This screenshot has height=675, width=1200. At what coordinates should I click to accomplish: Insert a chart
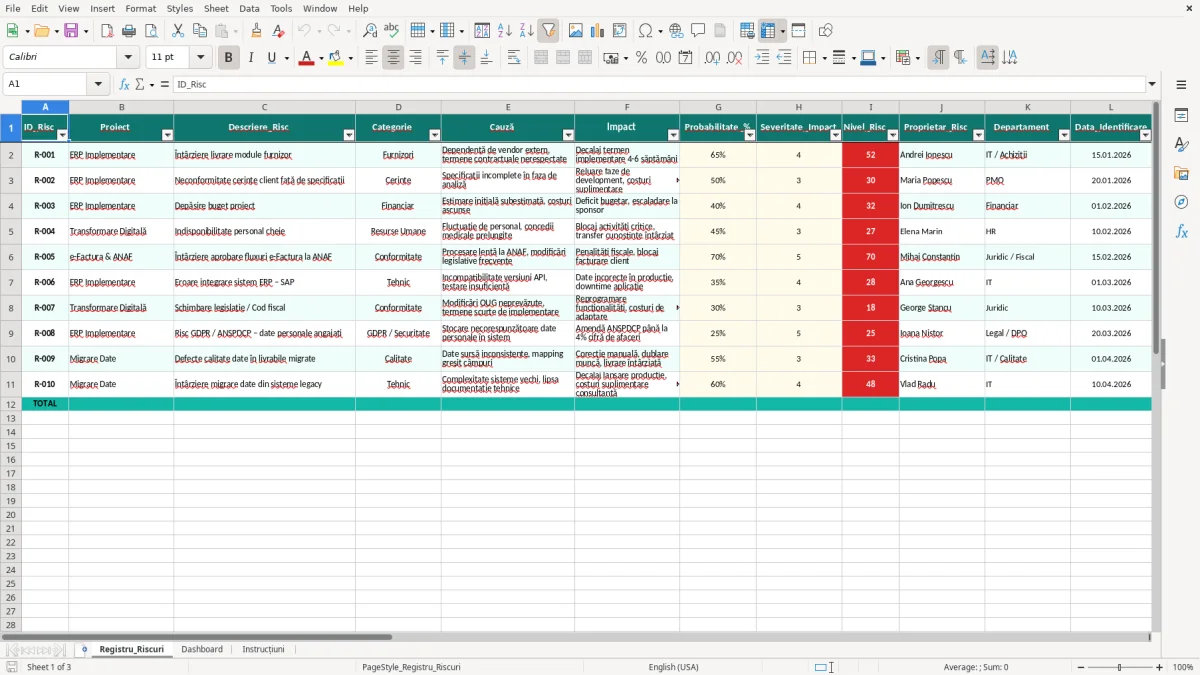click(598, 31)
